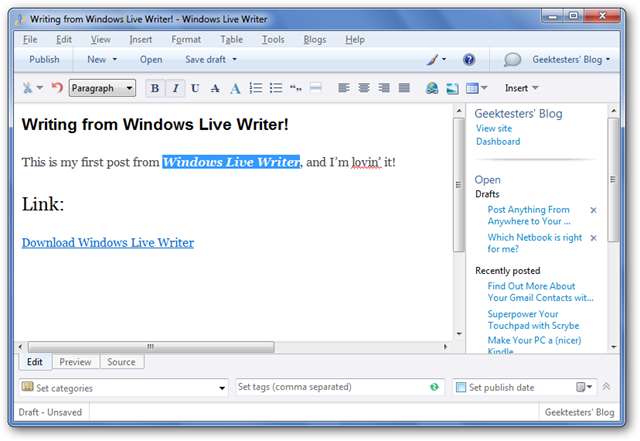The width and height of the screenshot is (640, 441).
Task: Open the Dashboard link in sidebar
Action: point(497,142)
